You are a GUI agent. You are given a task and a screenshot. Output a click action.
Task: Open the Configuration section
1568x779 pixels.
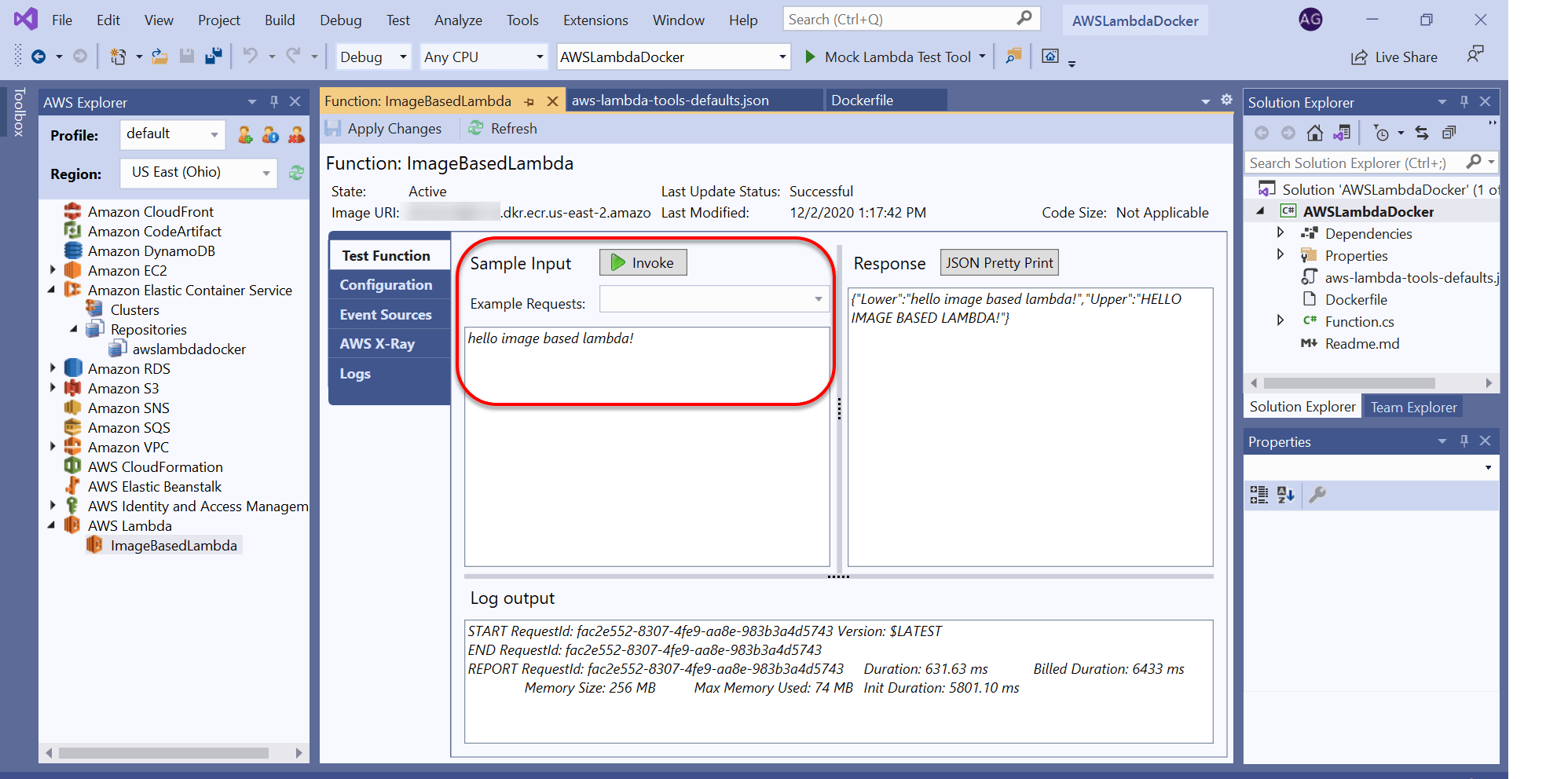click(389, 285)
